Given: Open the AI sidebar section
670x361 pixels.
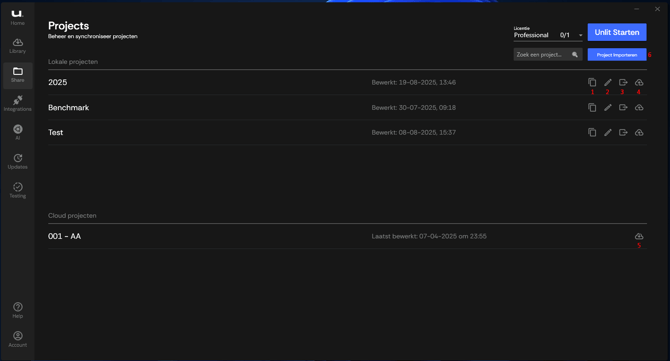Looking at the screenshot, I should [x=18, y=132].
